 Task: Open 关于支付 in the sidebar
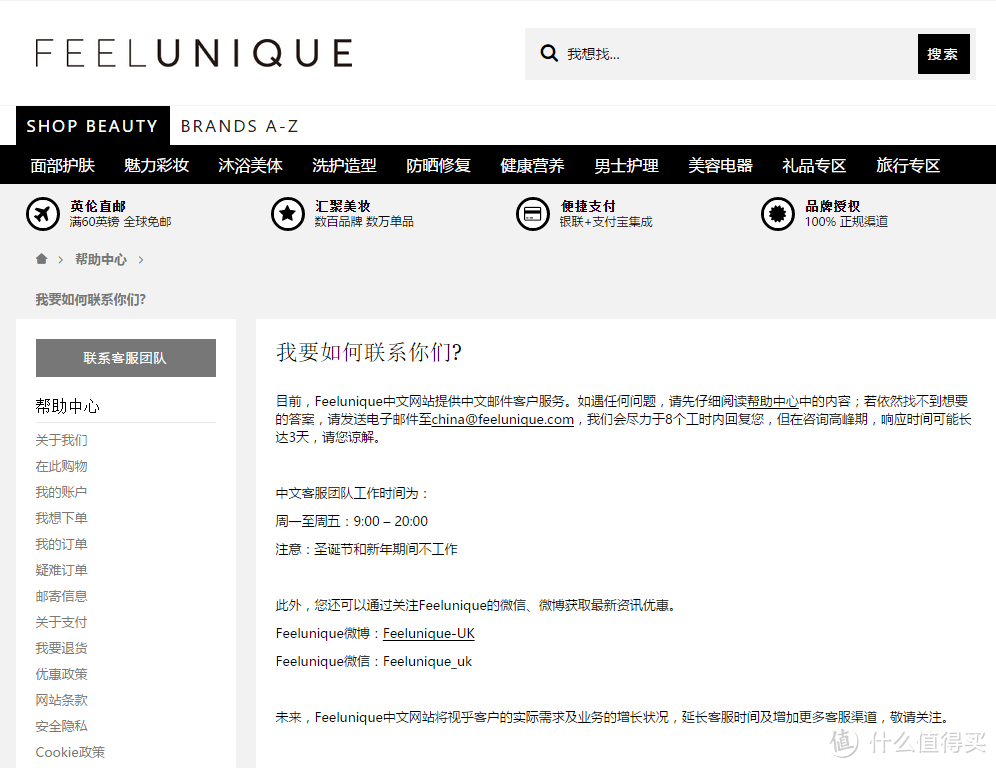click(x=62, y=622)
